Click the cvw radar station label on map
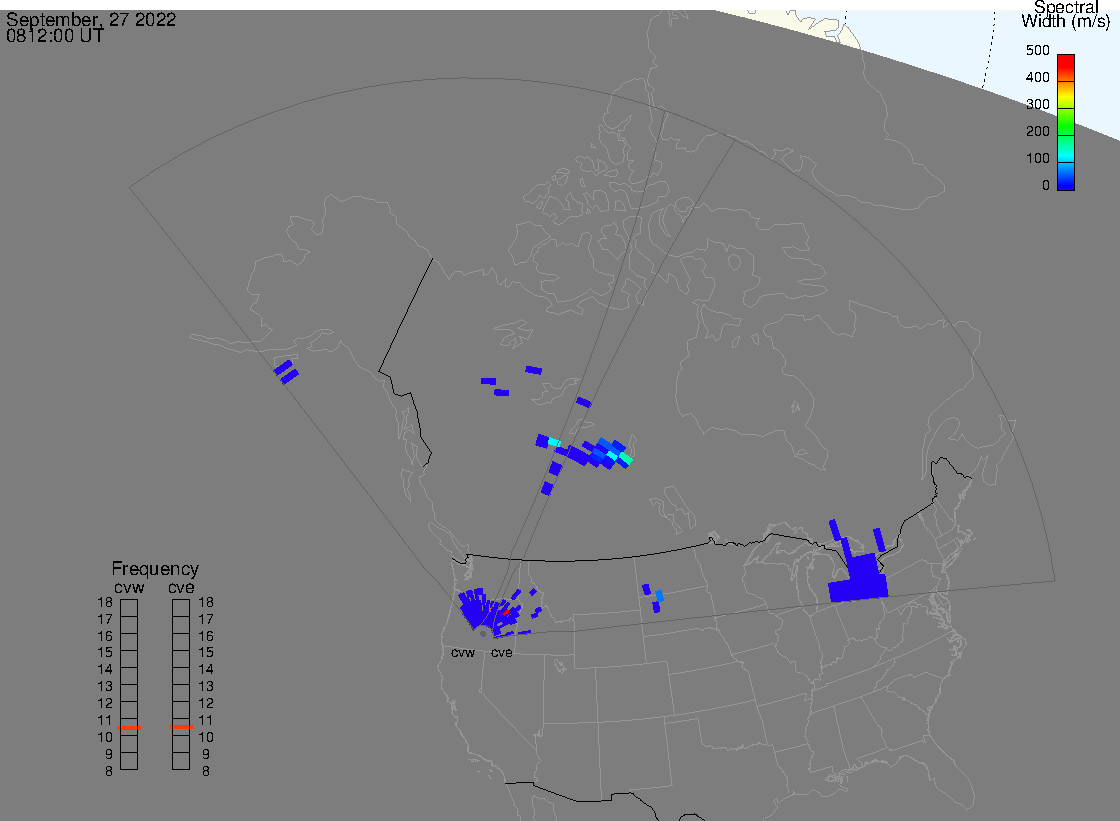This screenshot has width=1120, height=821. (463, 652)
